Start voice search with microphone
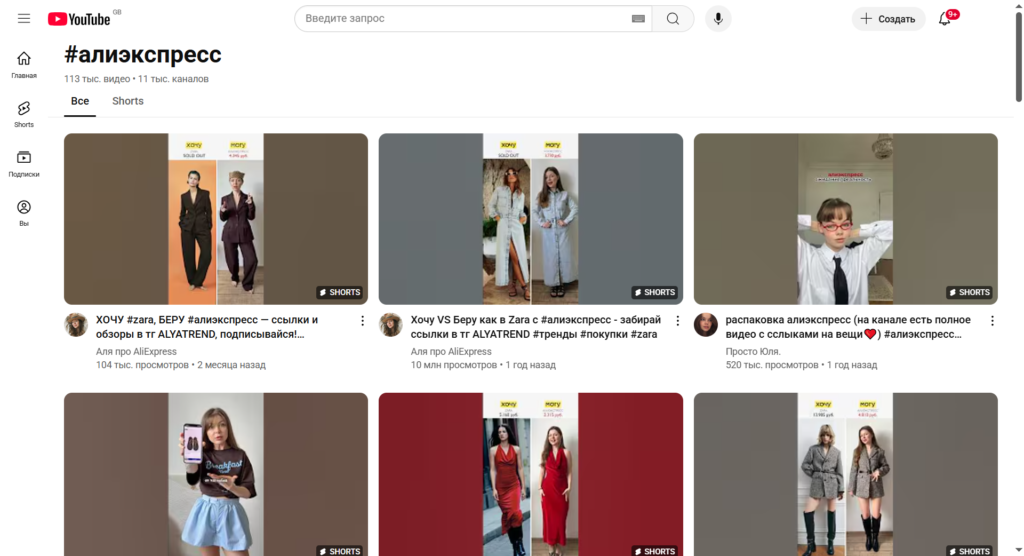The image size is (1024, 556). pyautogui.click(x=718, y=19)
